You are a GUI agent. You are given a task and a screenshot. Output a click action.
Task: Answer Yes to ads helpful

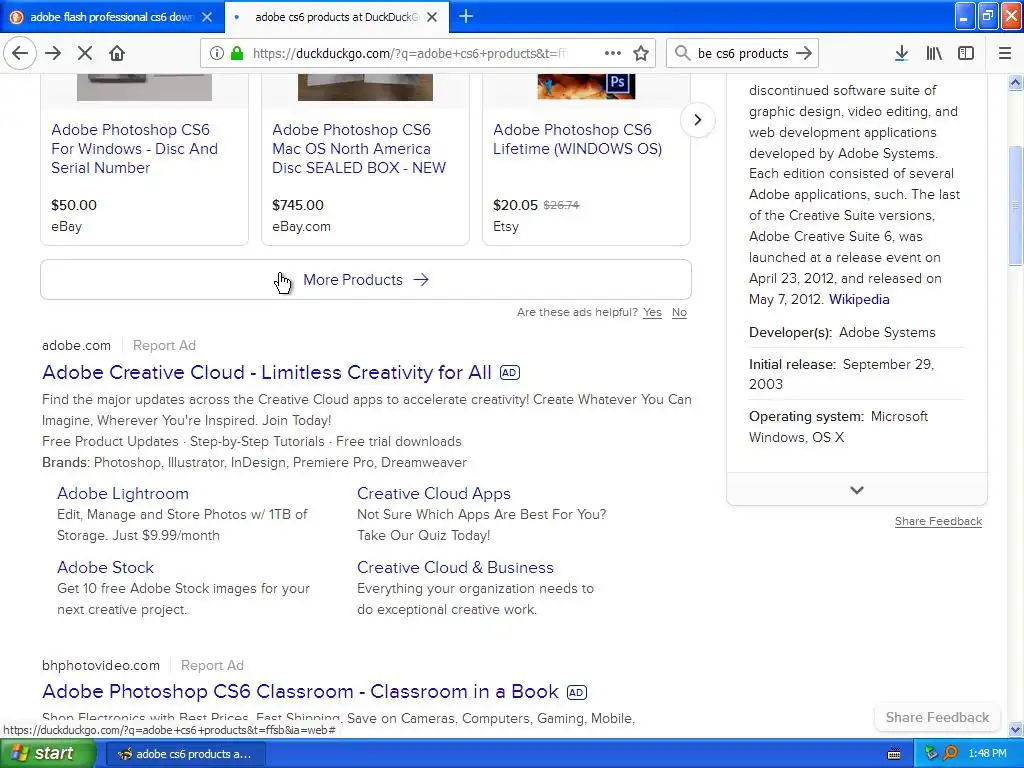(x=652, y=312)
